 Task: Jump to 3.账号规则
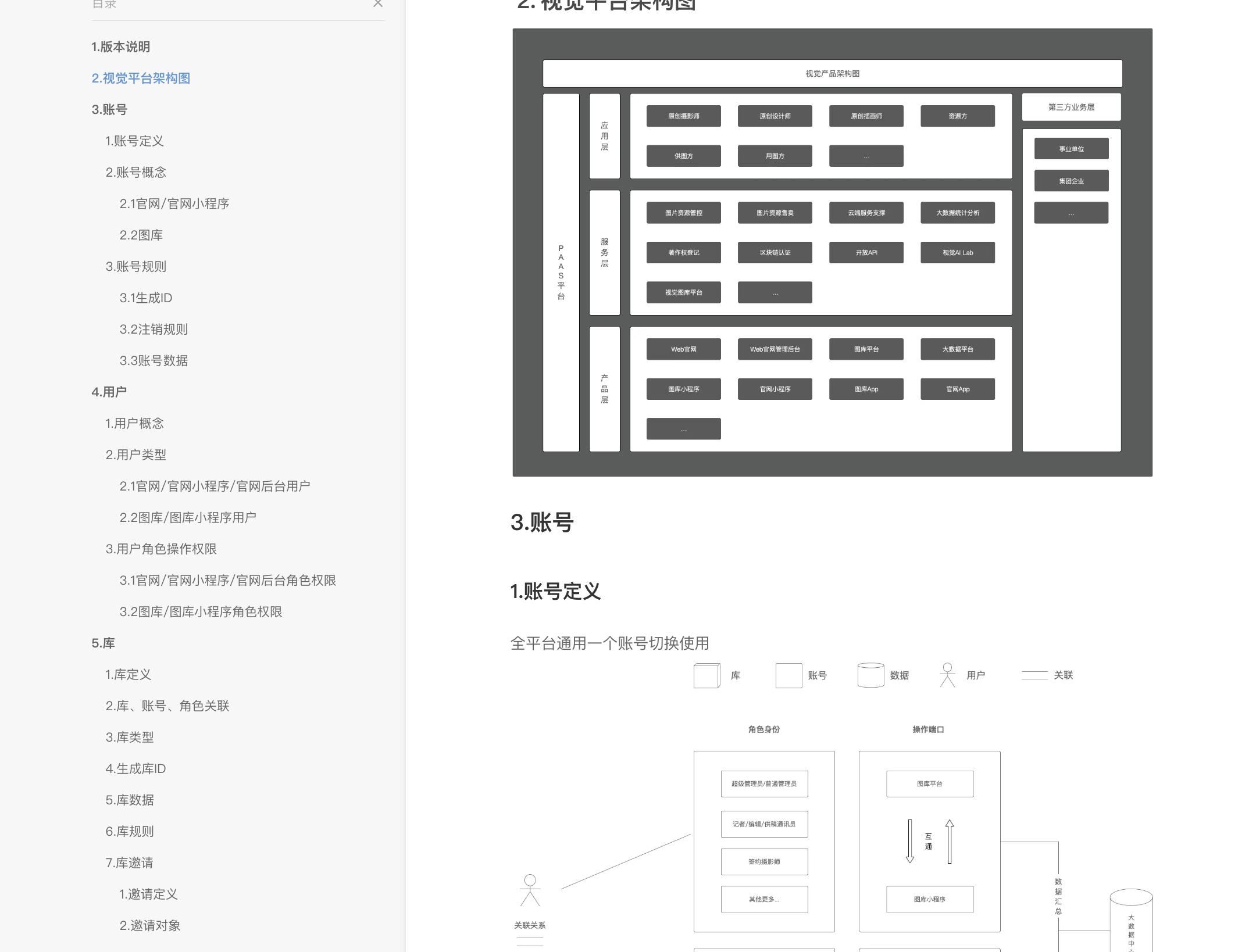136,266
